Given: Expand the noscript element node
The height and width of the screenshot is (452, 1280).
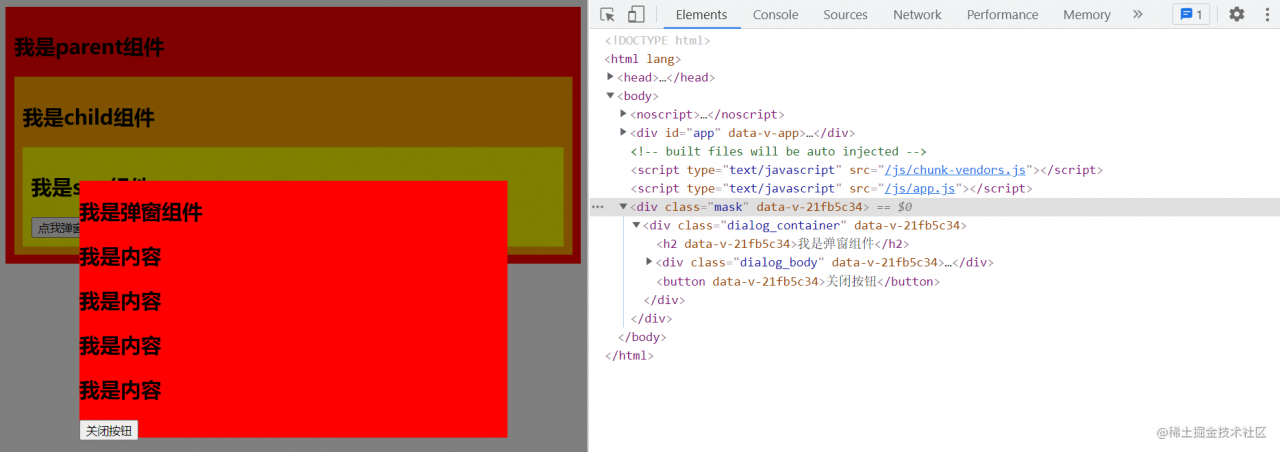Looking at the screenshot, I should [x=624, y=114].
